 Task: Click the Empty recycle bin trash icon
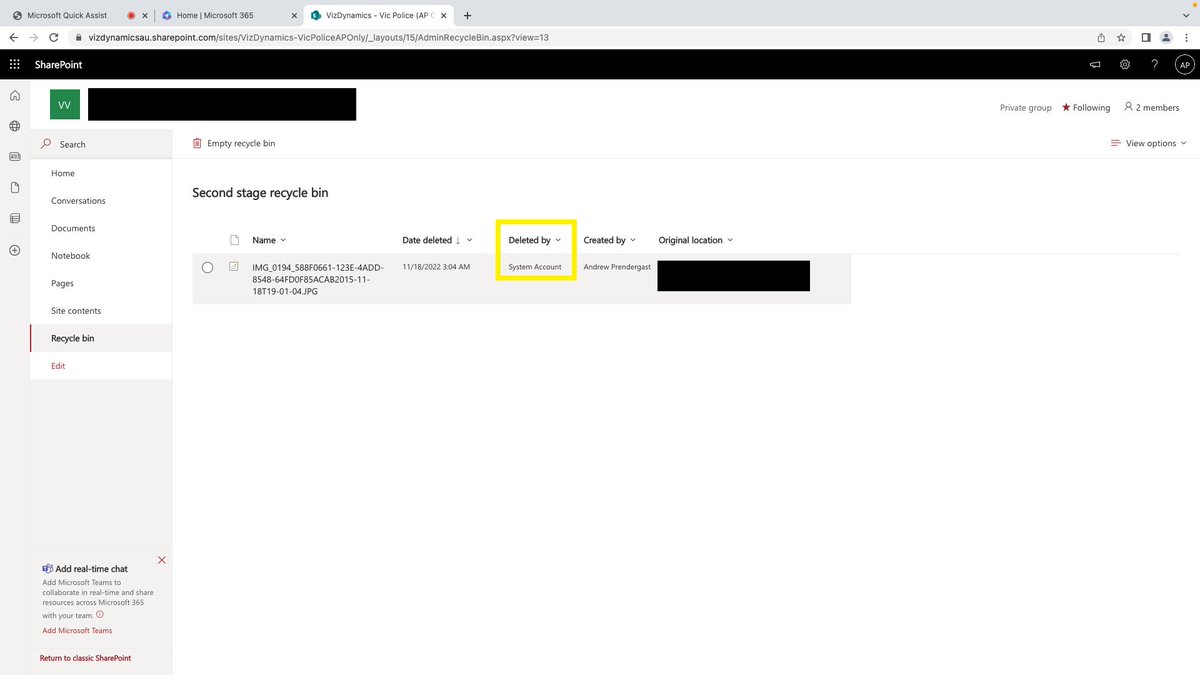[x=197, y=143]
